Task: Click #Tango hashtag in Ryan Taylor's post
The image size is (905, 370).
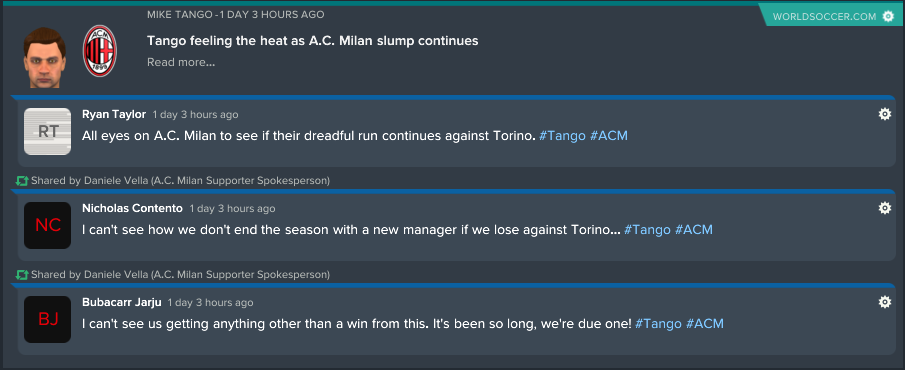Action: pyautogui.click(x=562, y=136)
